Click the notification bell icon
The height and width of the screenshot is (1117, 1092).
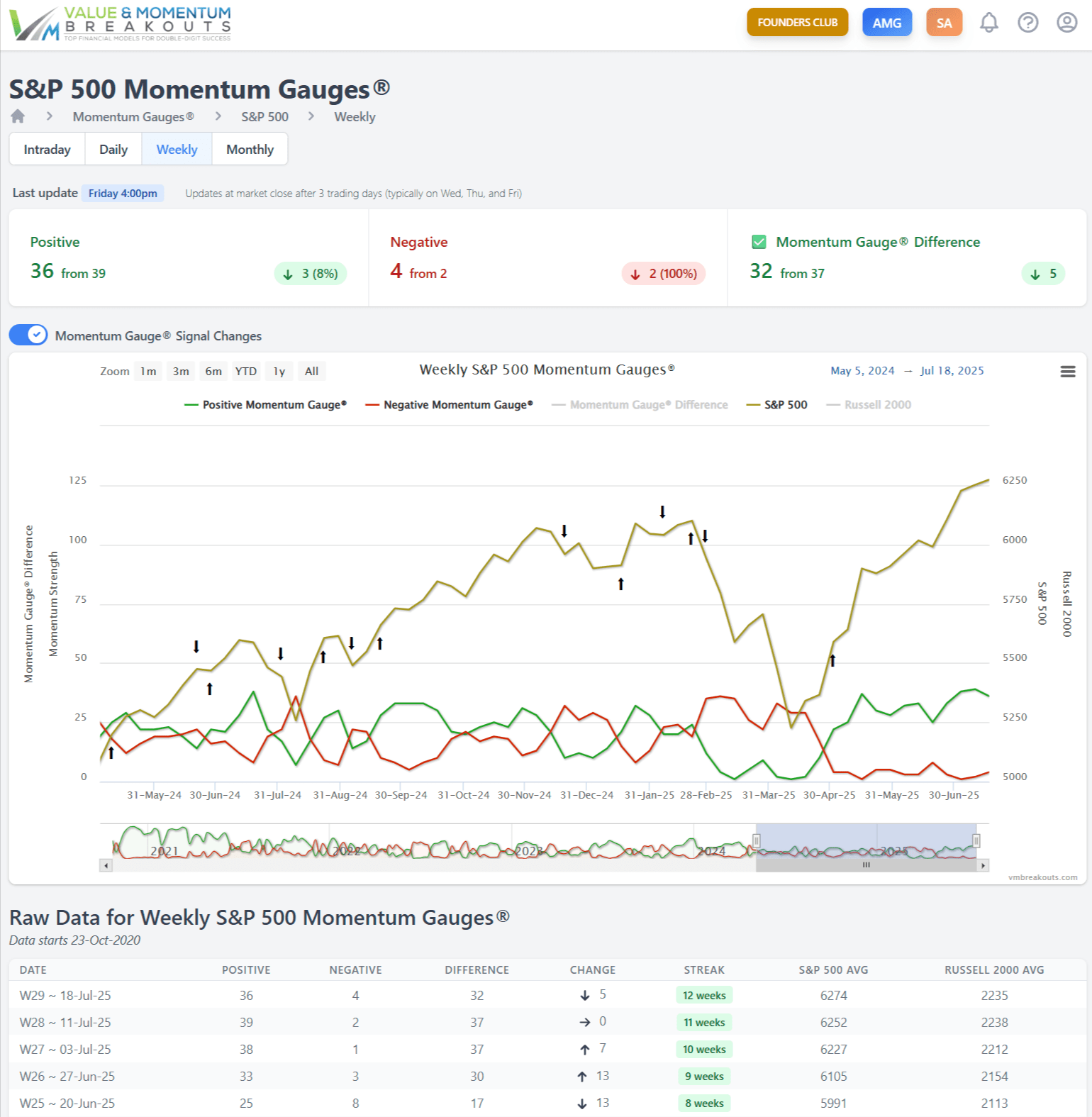(x=988, y=23)
